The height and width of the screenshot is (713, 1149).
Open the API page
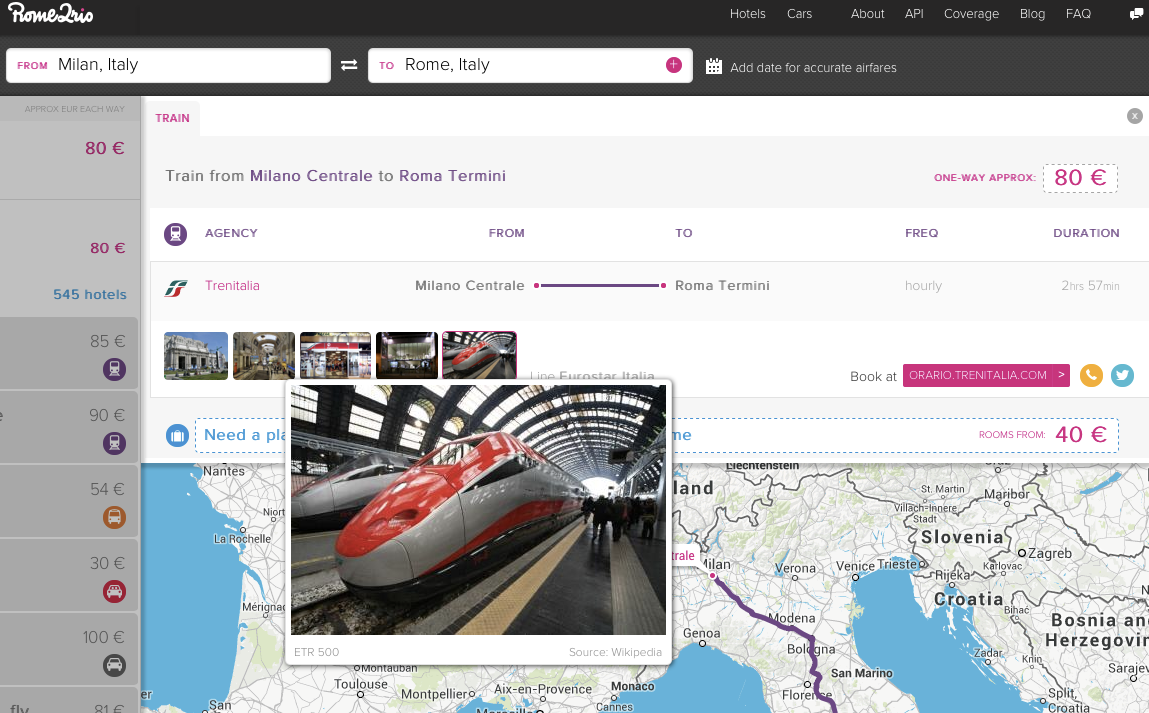[x=914, y=14]
